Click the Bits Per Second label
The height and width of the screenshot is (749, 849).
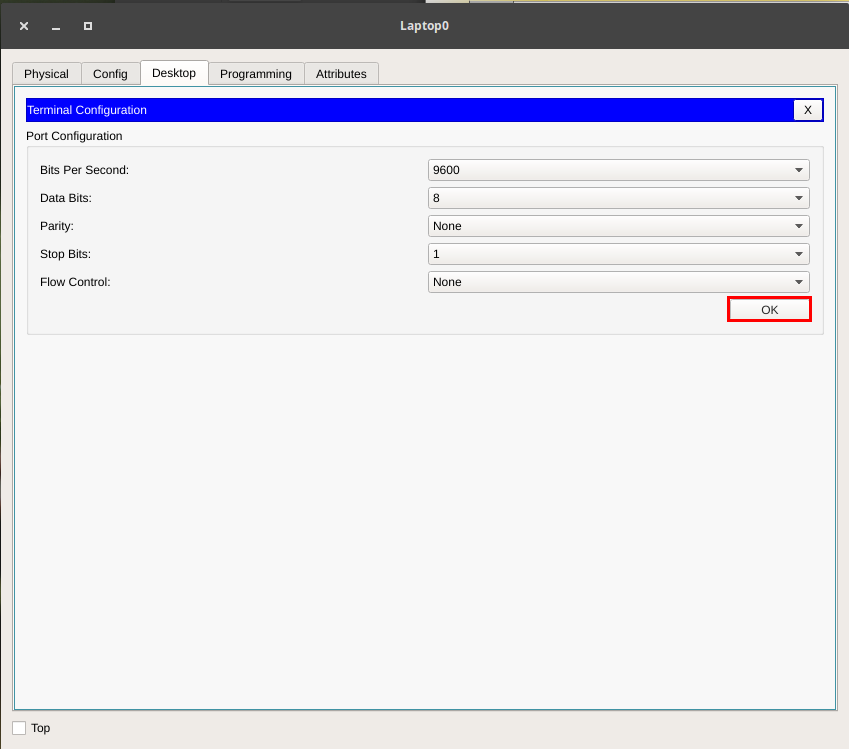pyautogui.click(x=84, y=170)
